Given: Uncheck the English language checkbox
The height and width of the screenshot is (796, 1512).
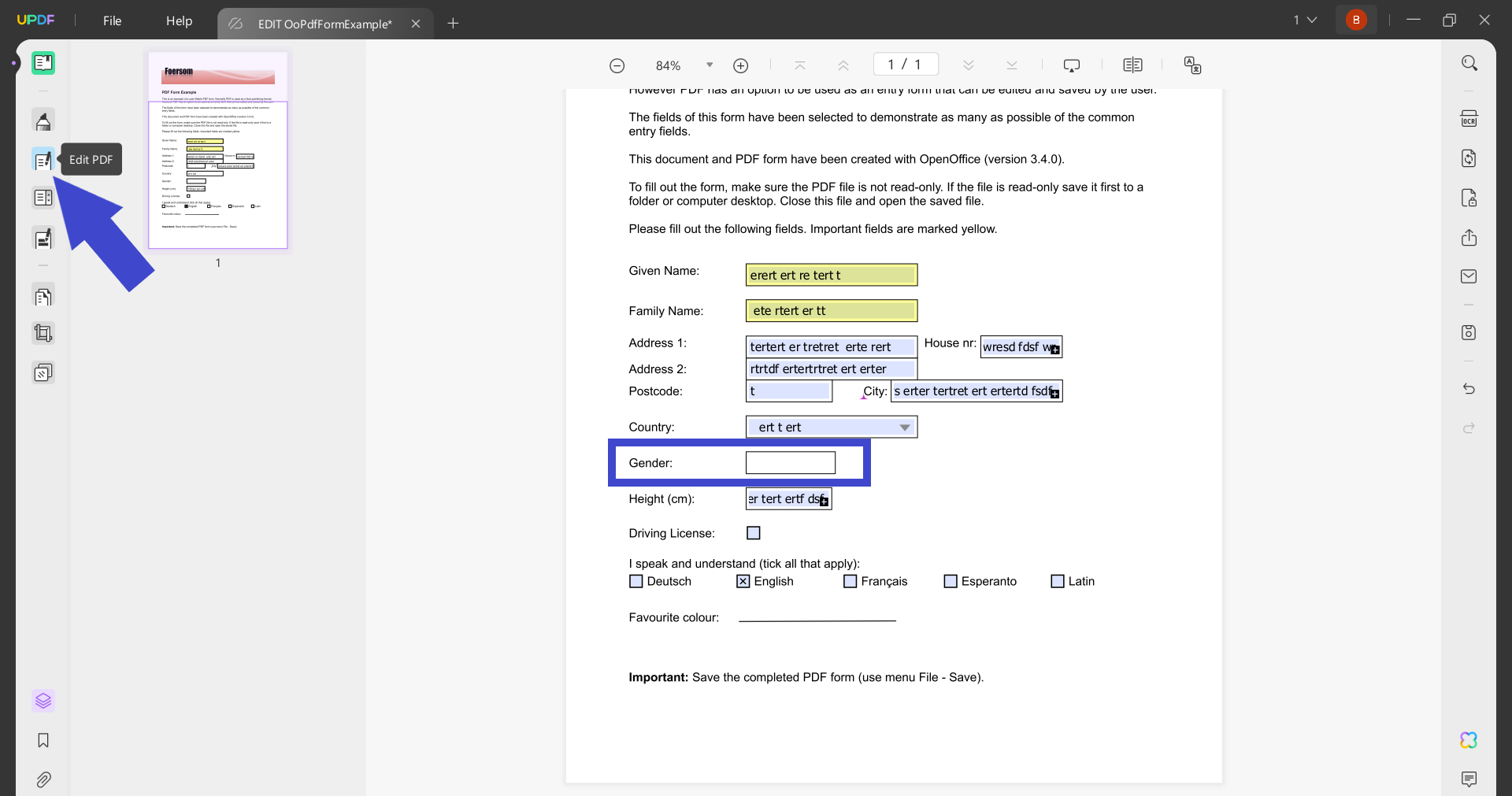Looking at the screenshot, I should (x=743, y=581).
